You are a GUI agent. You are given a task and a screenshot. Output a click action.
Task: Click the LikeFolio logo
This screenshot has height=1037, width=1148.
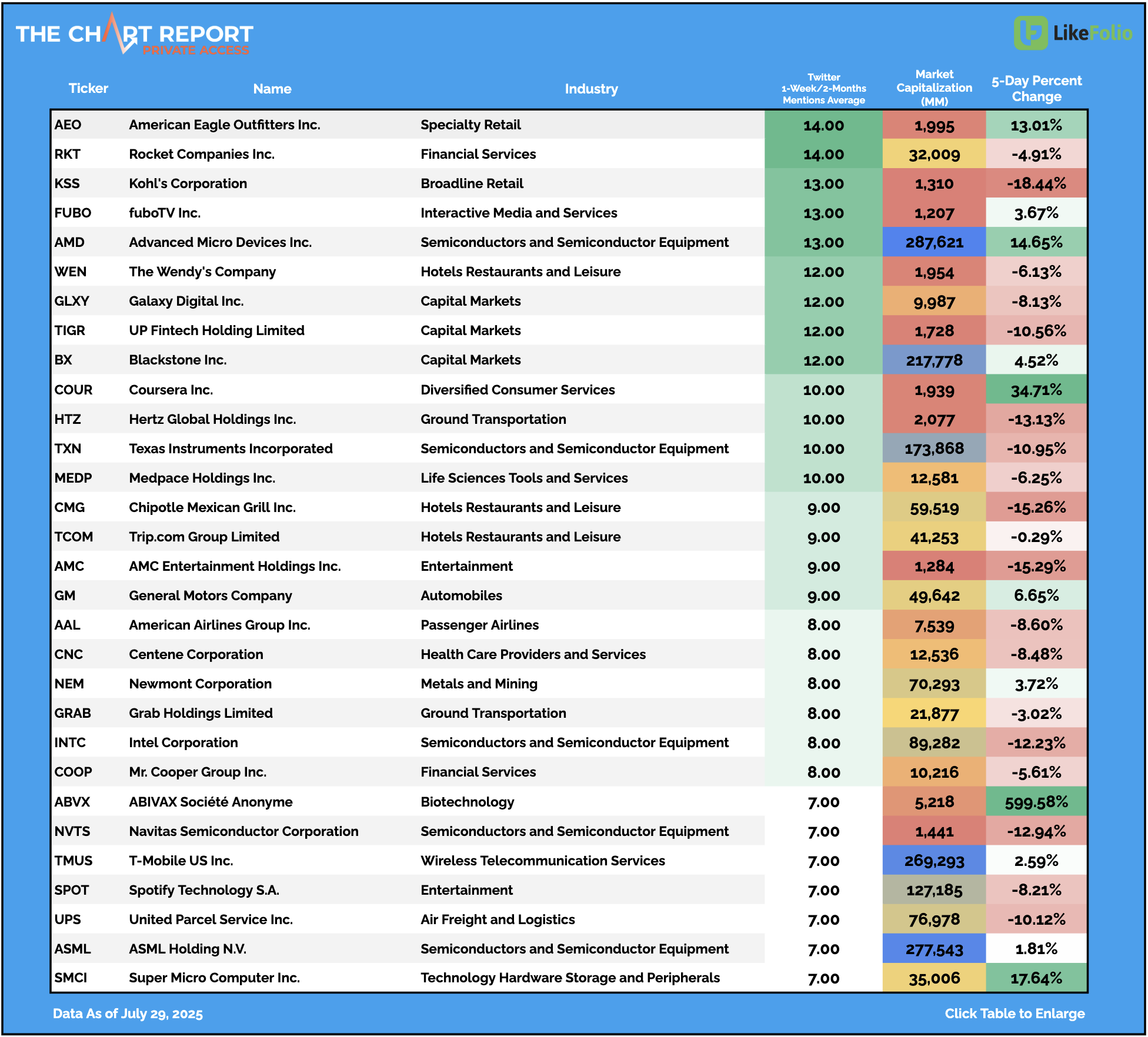[1073, 33]
